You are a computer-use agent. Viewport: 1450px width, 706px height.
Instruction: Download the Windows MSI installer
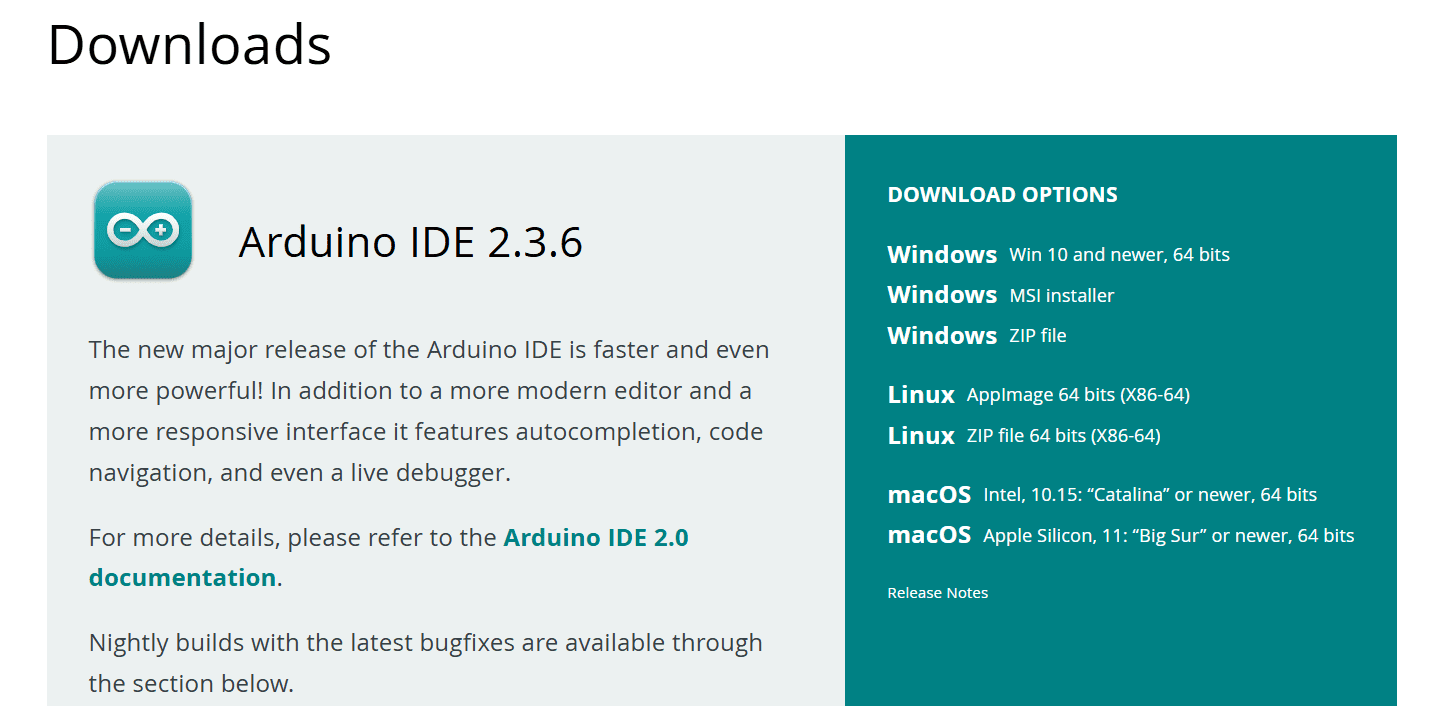1000,296
